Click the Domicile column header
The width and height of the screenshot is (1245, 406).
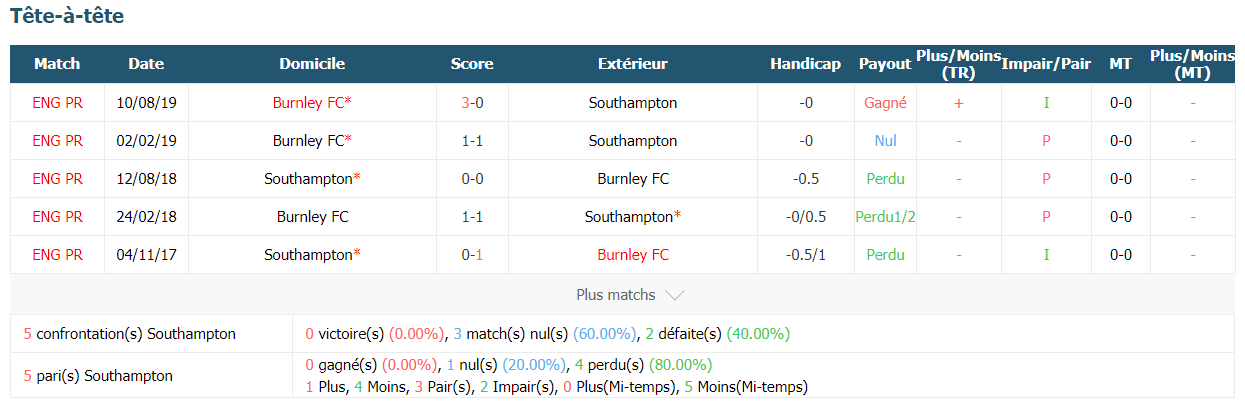coord(312,64)
